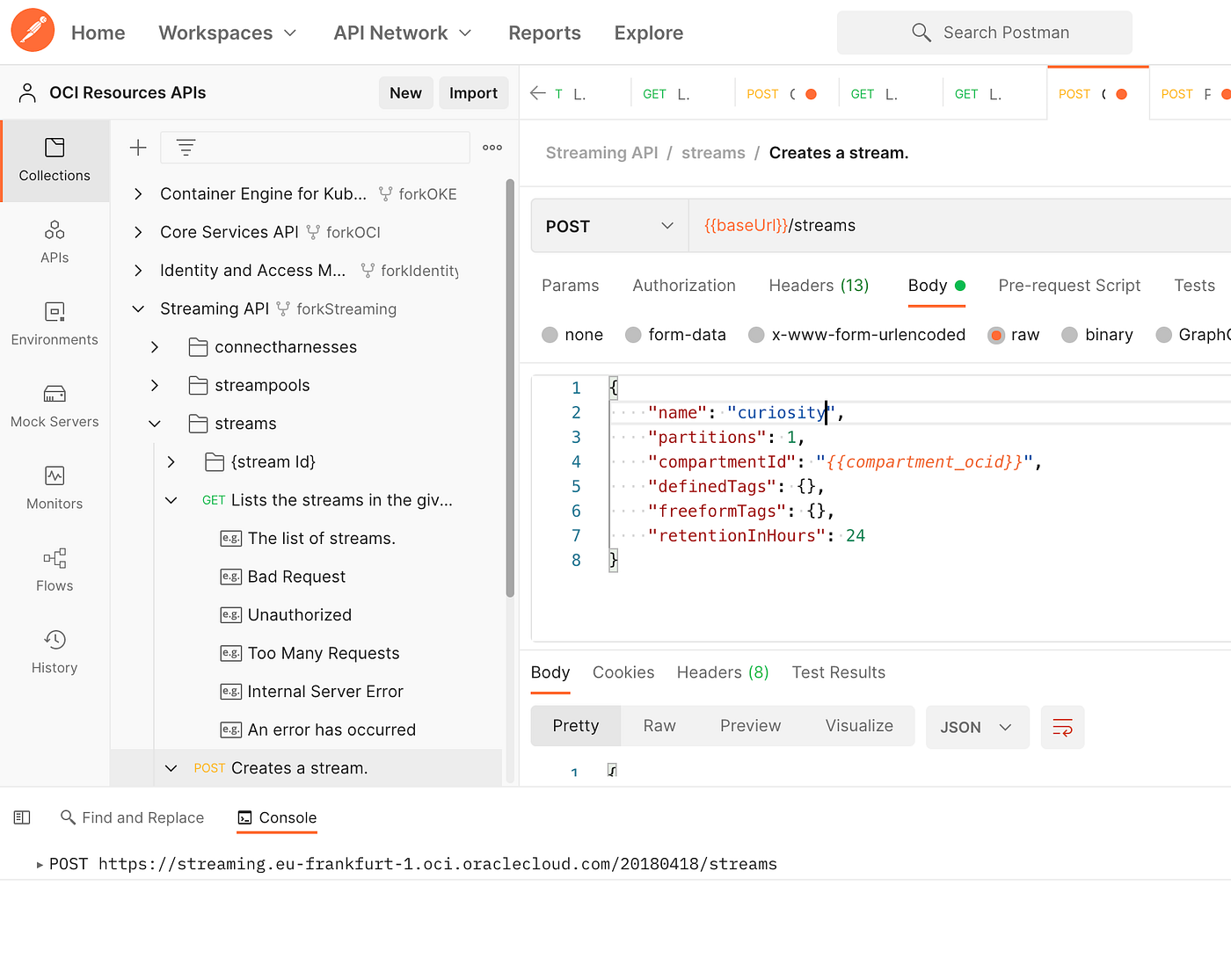Click the Import button
This screenshot has width=1231, height=980.
tap(473, 92)
